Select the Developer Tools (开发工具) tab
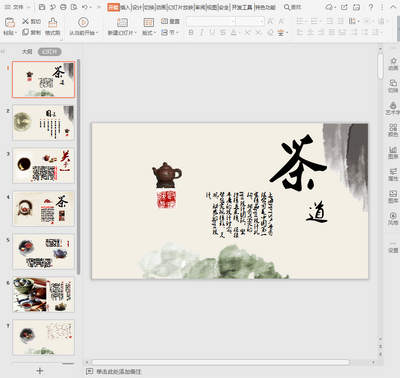 point(242,7)
